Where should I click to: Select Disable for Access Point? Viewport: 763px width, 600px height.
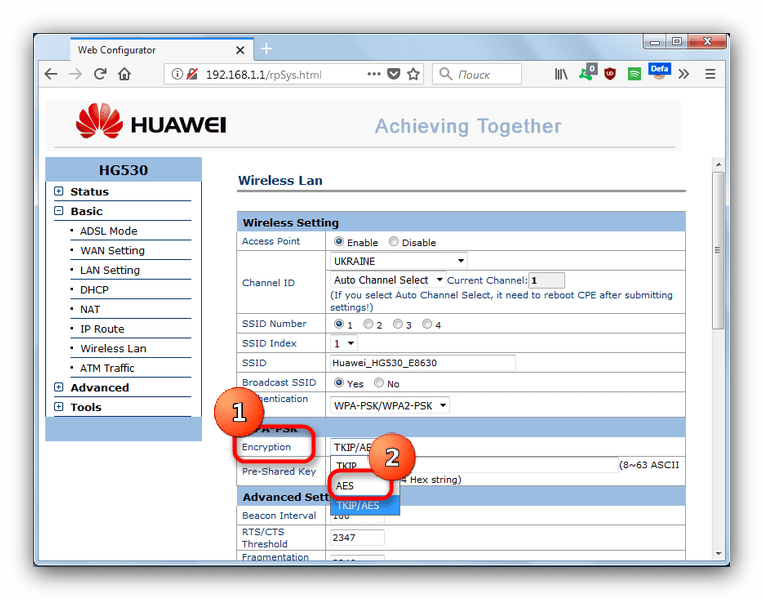(393, 241)
